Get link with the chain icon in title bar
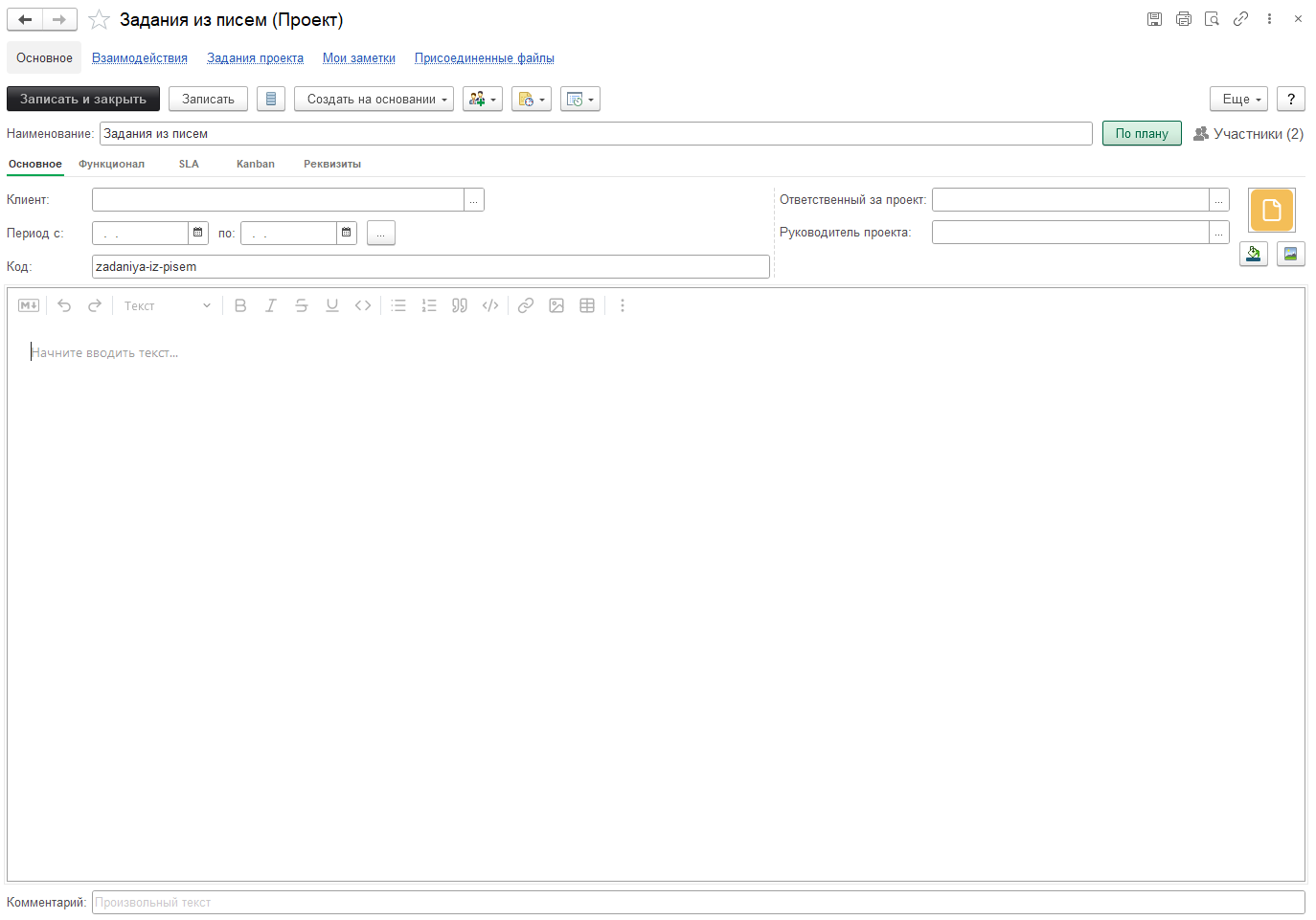1316x920 pixels. 1240,18
